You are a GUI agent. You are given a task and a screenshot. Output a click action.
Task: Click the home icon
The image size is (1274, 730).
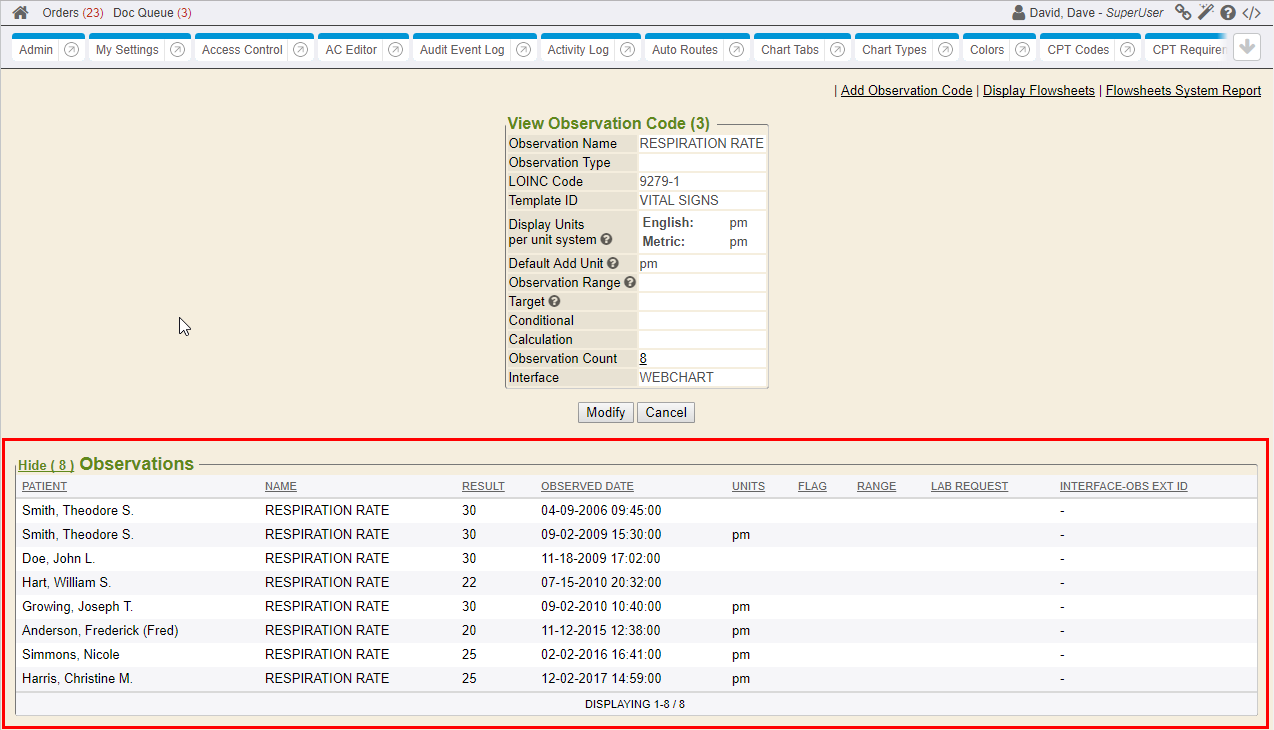click(x=20, y=13)
